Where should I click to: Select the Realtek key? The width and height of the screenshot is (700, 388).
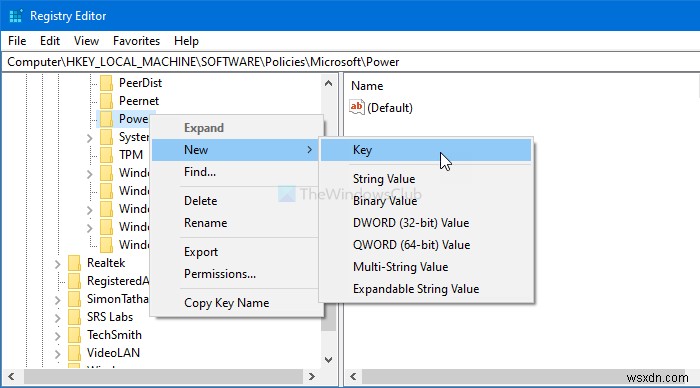tap(106, 263)
